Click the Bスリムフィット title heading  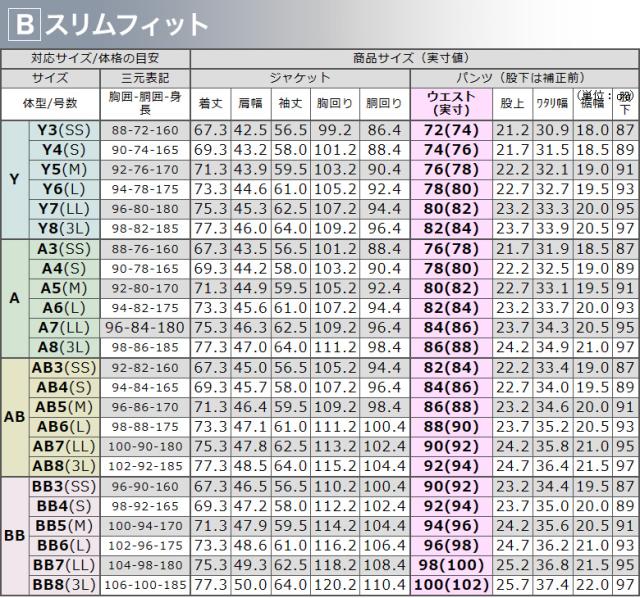tap(109, 24)
